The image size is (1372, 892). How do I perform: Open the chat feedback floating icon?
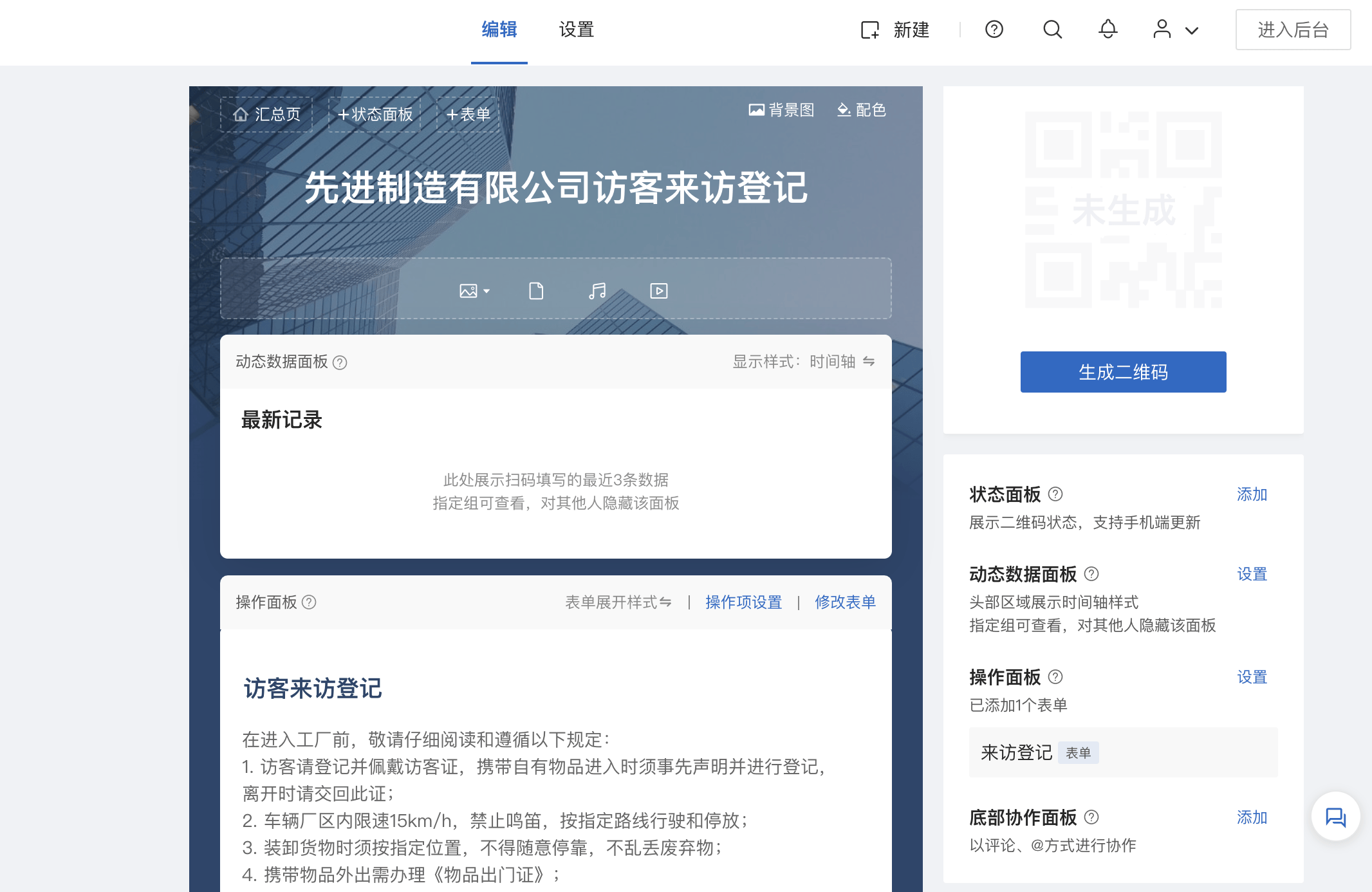tap(1335, 817)
